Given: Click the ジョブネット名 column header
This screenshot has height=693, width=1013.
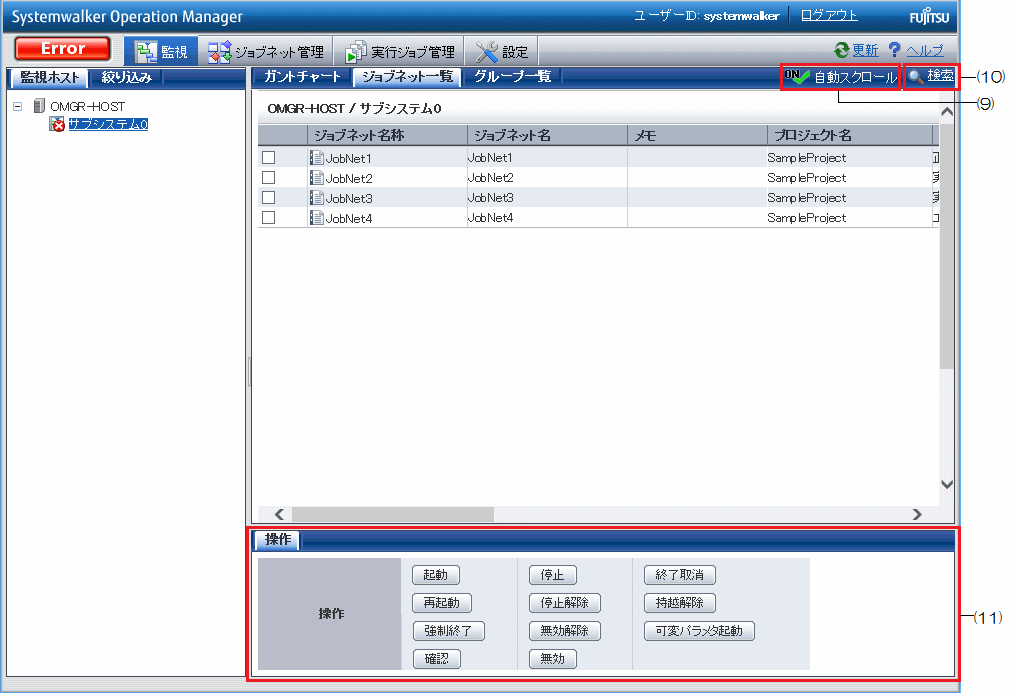Looking at the screenshot, I should point(547,135).
